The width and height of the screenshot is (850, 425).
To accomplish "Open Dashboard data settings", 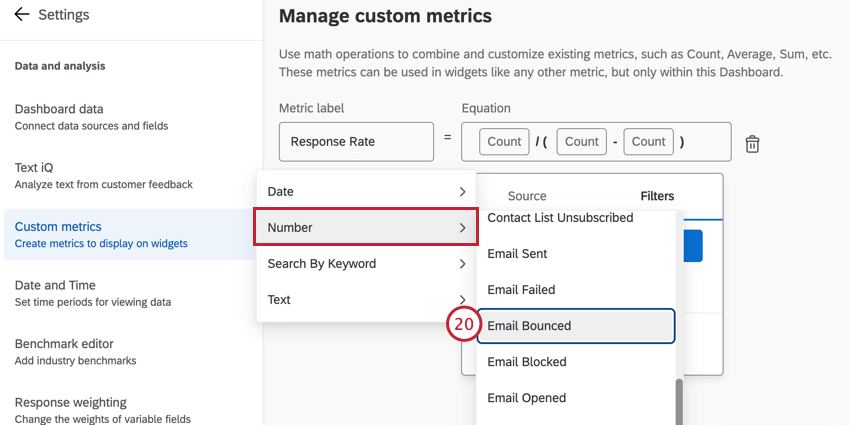I will click(91, 116).
